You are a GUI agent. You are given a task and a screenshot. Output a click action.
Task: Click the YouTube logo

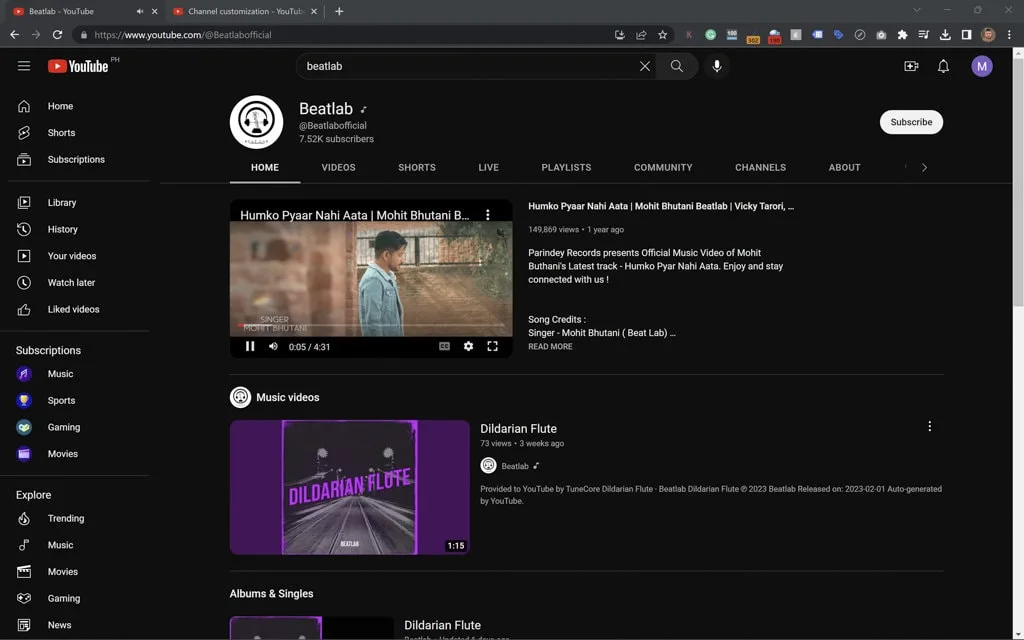79,66
